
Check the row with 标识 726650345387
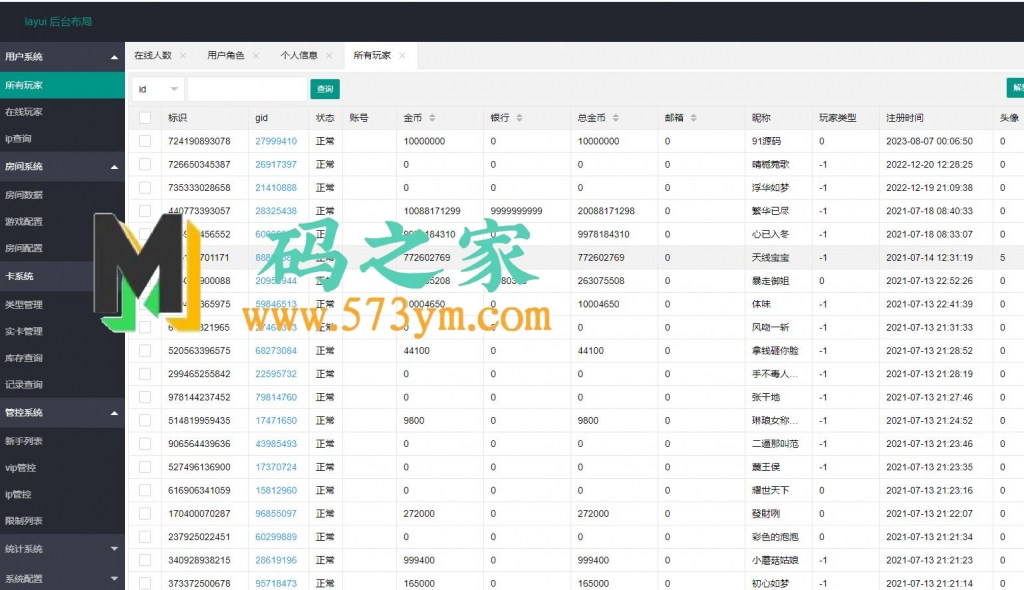(x=145, y=165)
